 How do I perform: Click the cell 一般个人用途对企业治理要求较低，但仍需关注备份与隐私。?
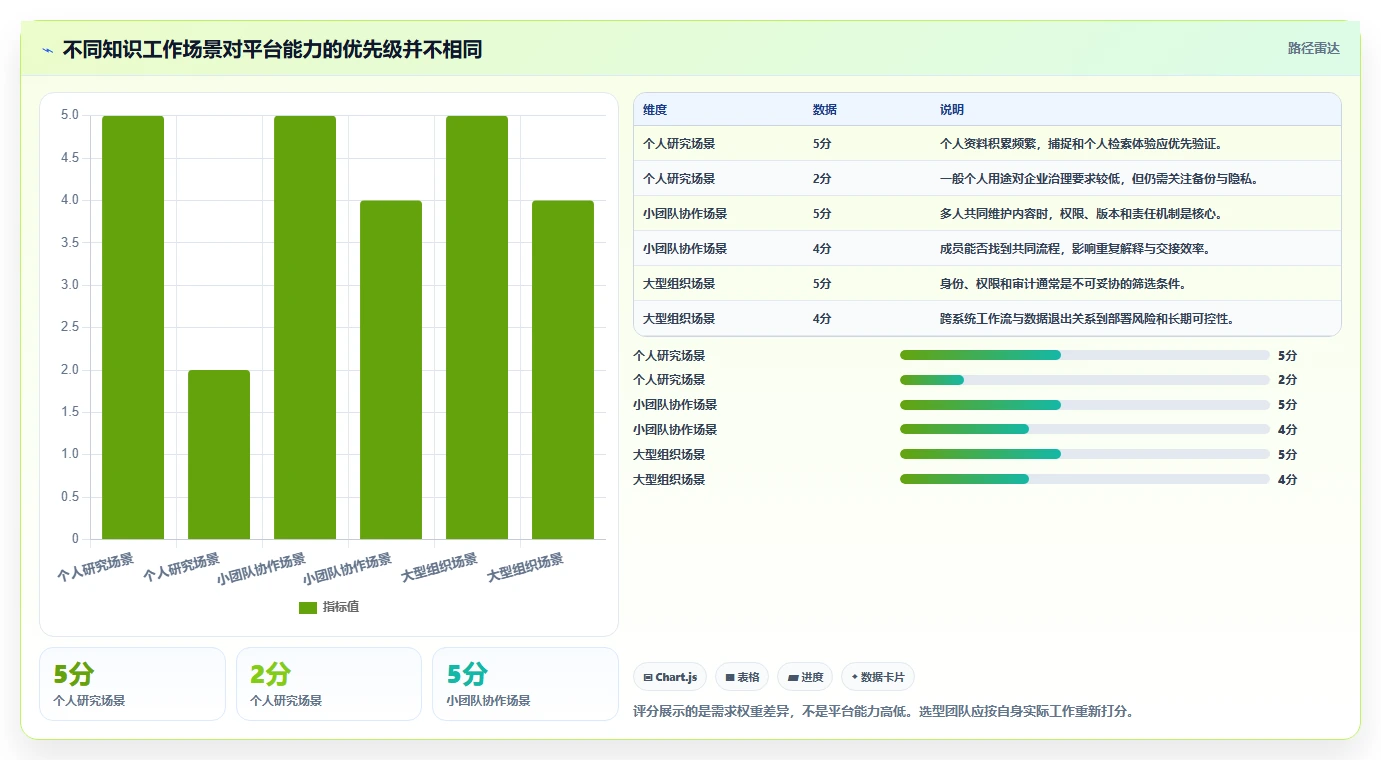click(x=1098, y=179)
